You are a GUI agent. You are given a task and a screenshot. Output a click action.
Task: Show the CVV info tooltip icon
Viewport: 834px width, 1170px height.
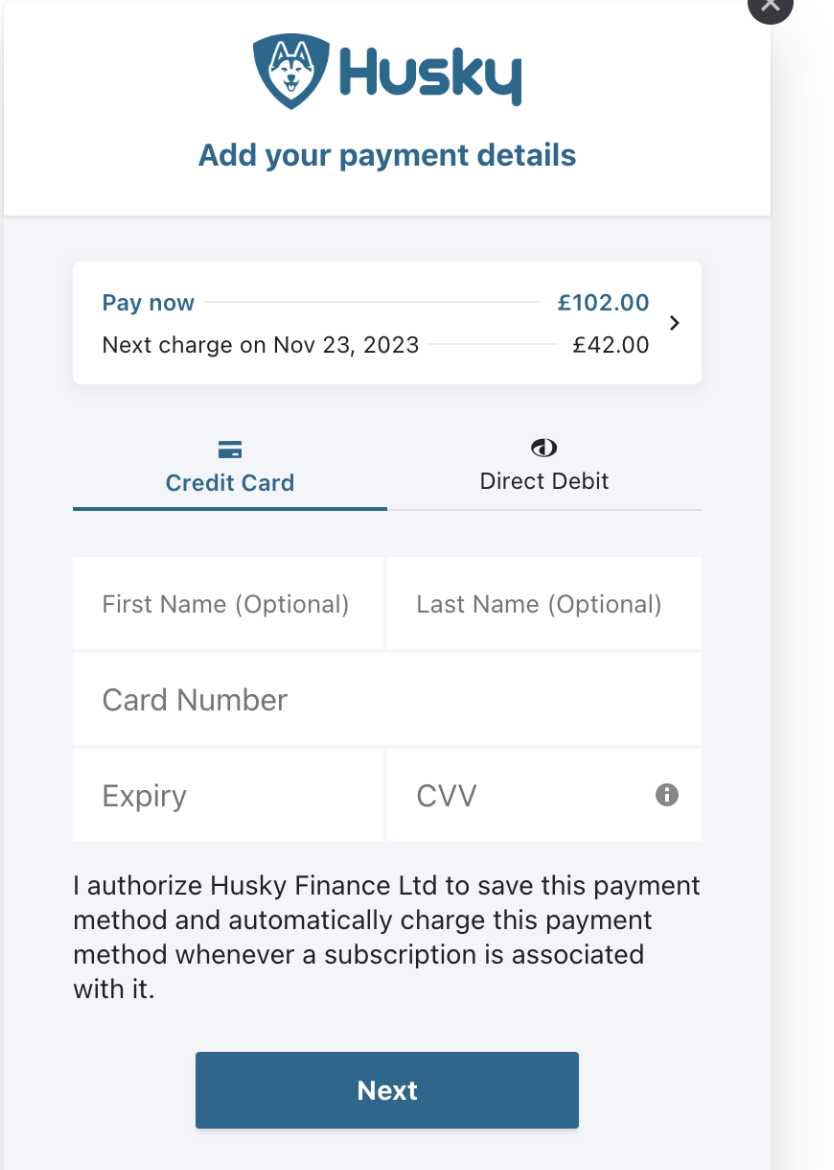[667, 795]
